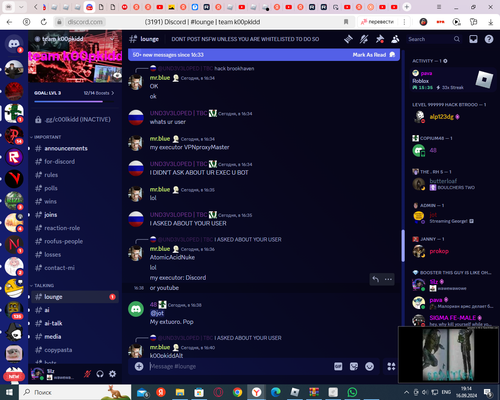
Task: Open the losses channel
Action: [75, 255]
